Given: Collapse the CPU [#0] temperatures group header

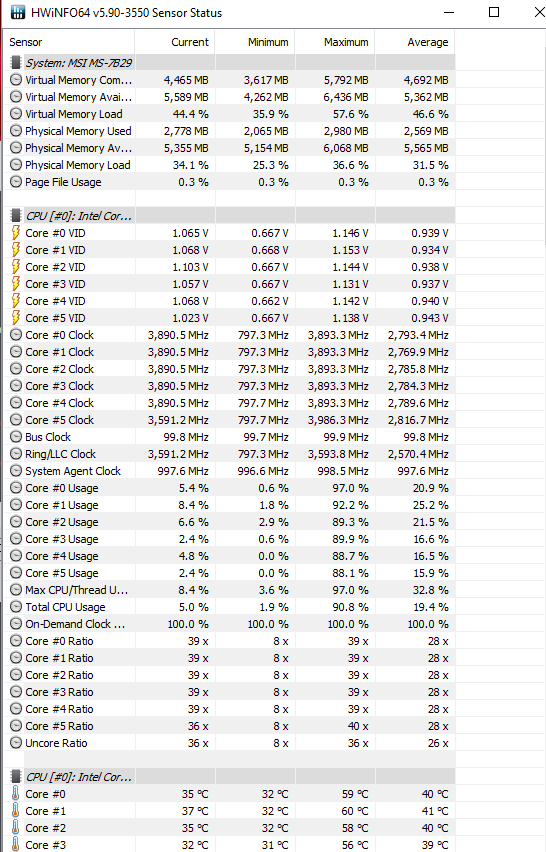Looking at the screenshot, I should point(78,776).
